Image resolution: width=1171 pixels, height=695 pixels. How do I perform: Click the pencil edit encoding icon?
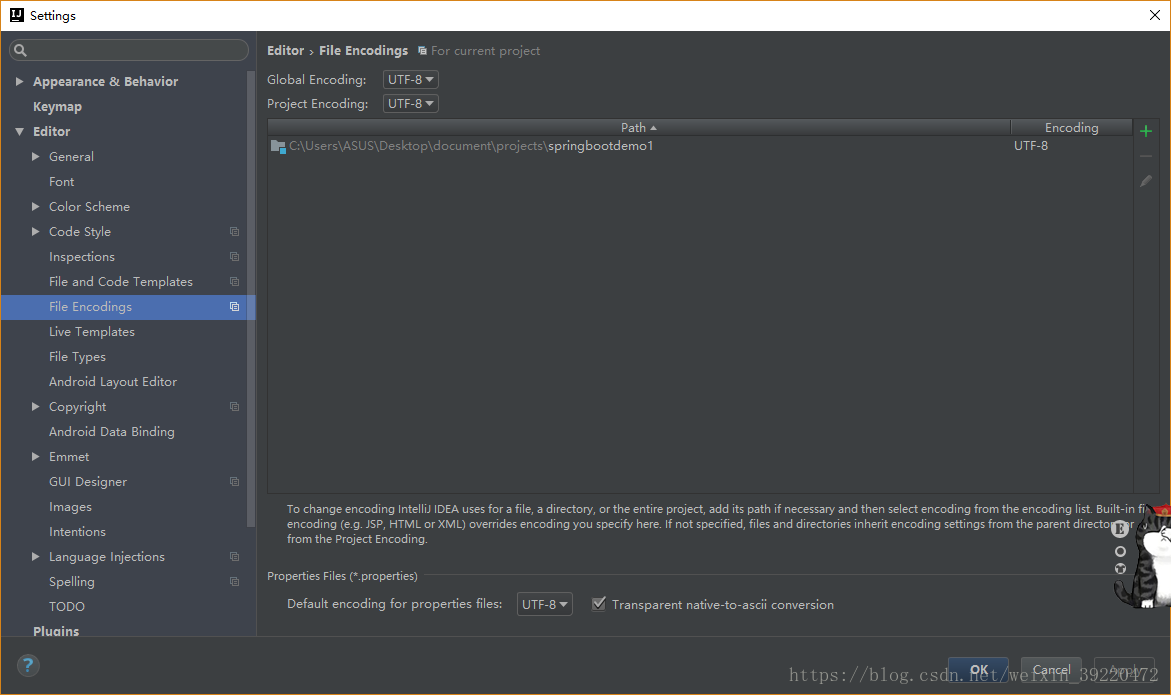[x=1146, y=181]
